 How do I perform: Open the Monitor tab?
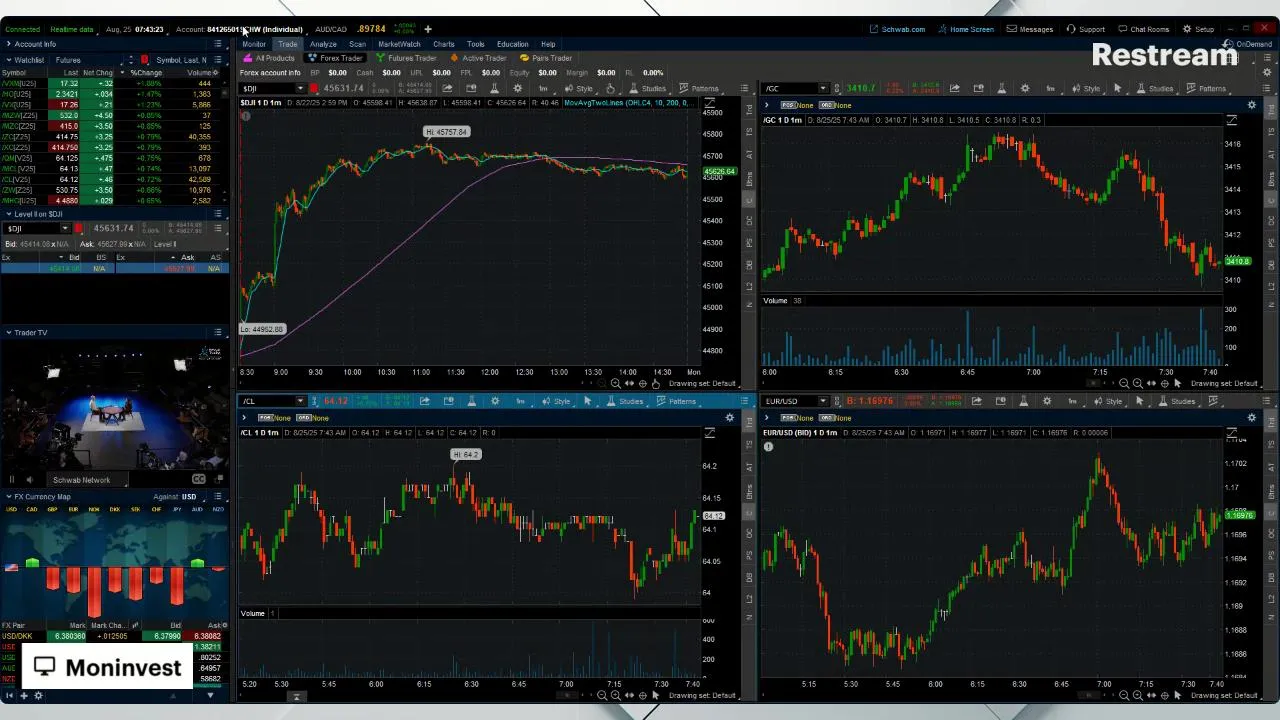[x=254, y=44]
